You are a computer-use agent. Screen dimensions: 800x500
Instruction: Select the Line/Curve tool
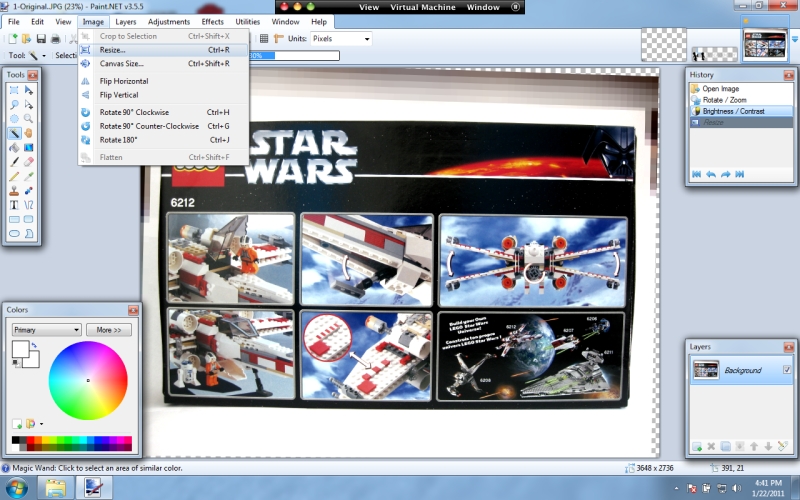[x=29, y=205]
